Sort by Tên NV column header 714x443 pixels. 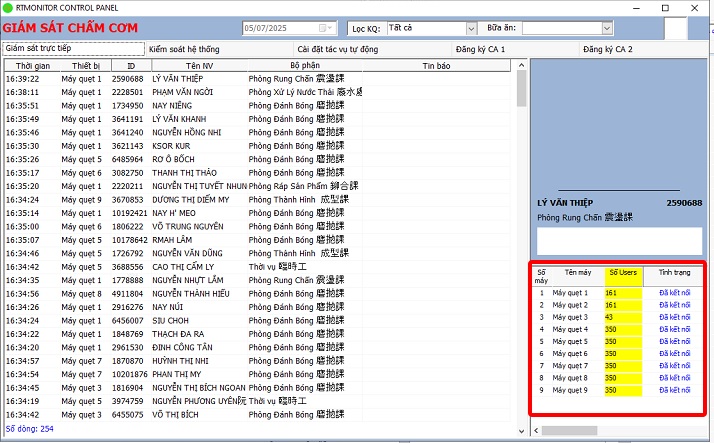click(199, 66)
